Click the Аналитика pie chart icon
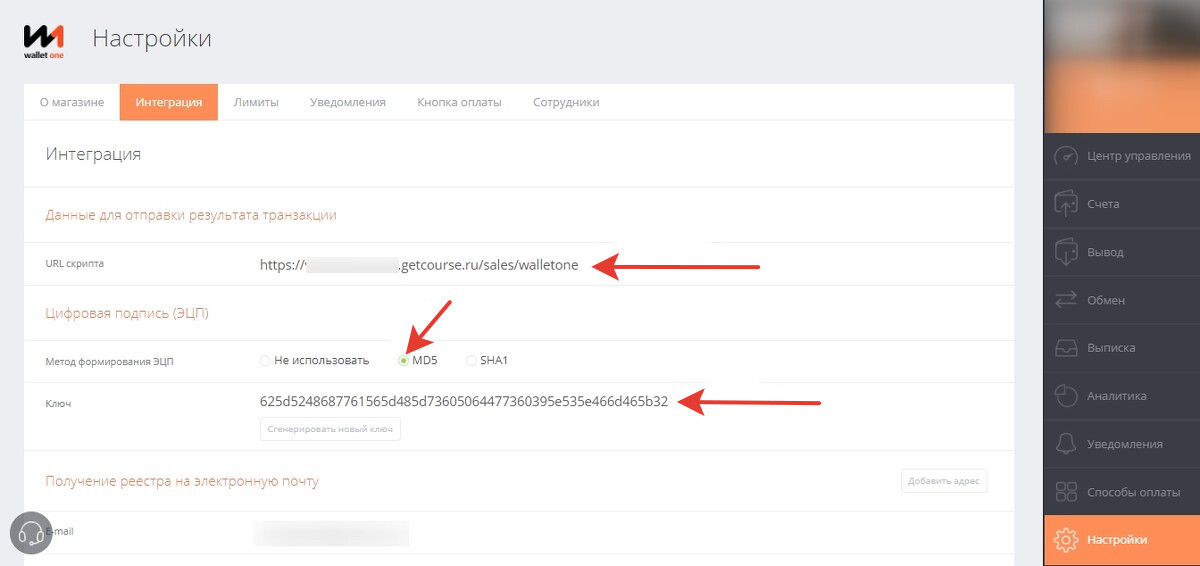The height and width of the screenshot is (566, 1200). coord(1066,396)
